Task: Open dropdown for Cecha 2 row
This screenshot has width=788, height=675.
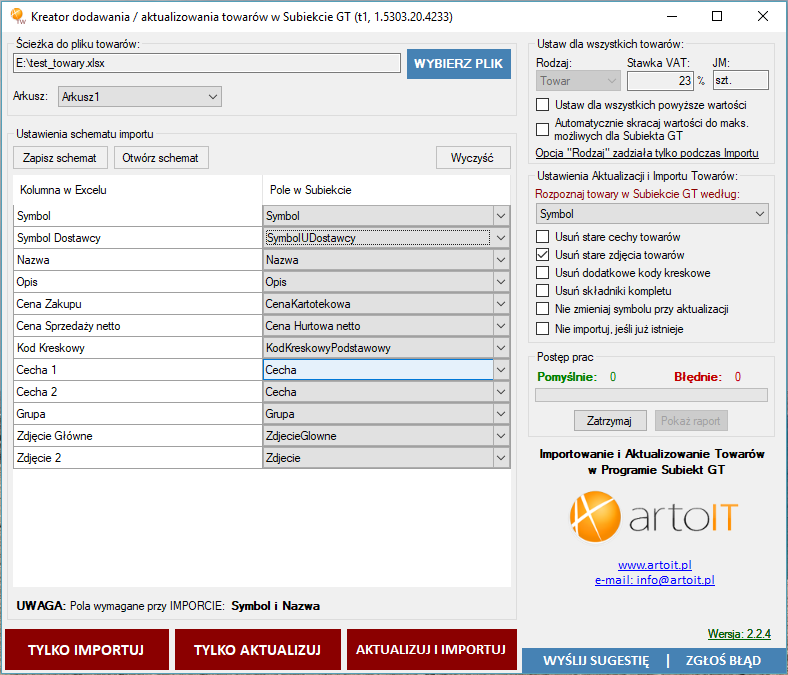Action: [501, 392]
